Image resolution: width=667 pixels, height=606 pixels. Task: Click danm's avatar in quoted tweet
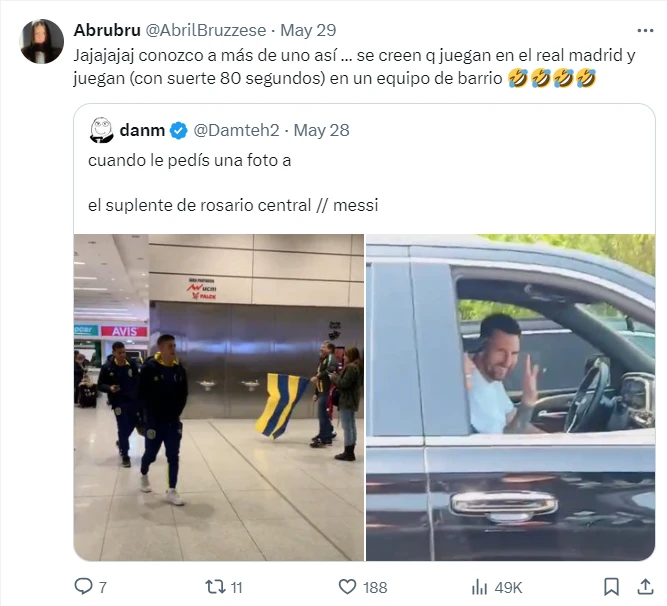tap(102, 130)
